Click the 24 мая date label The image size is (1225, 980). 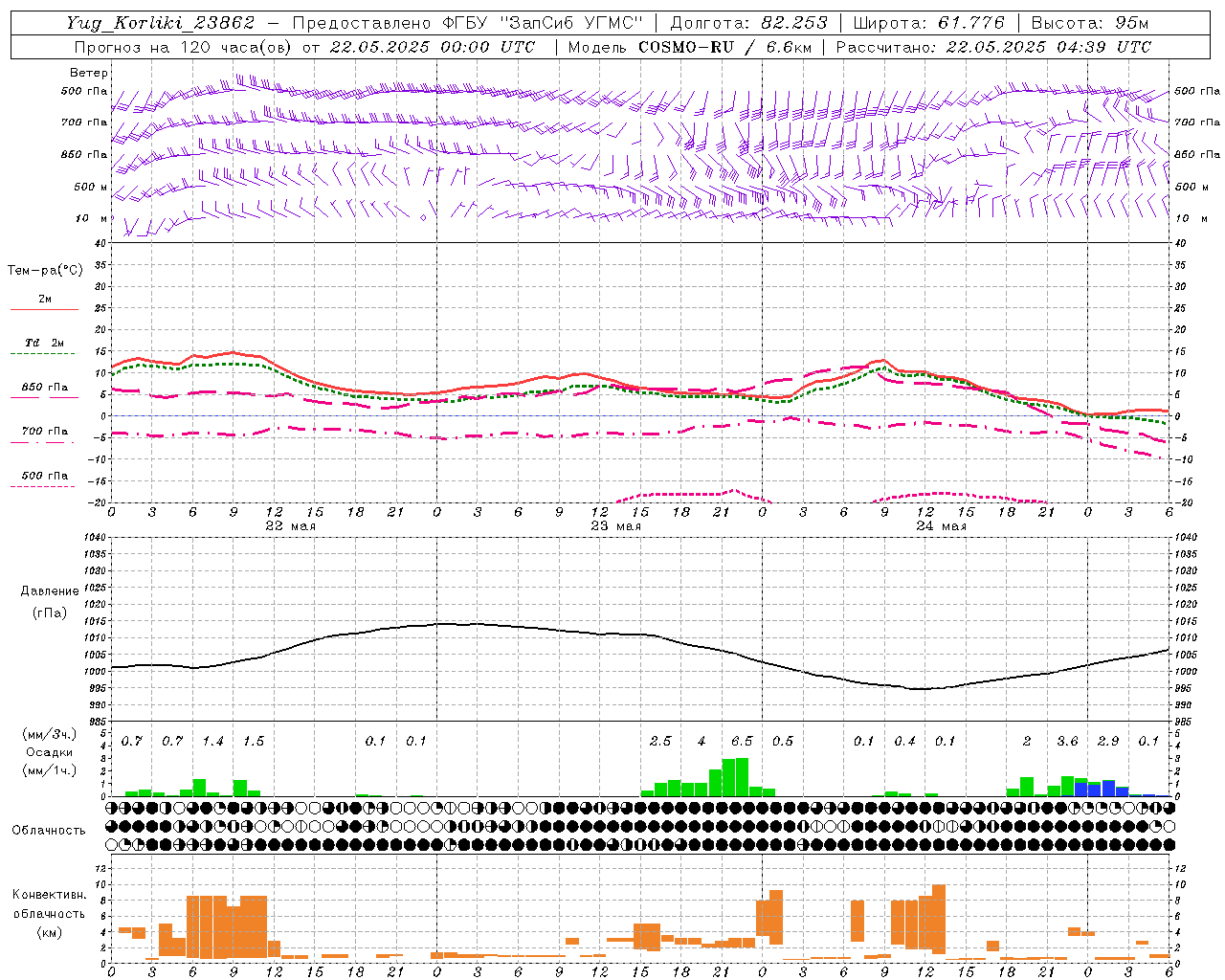941,526
